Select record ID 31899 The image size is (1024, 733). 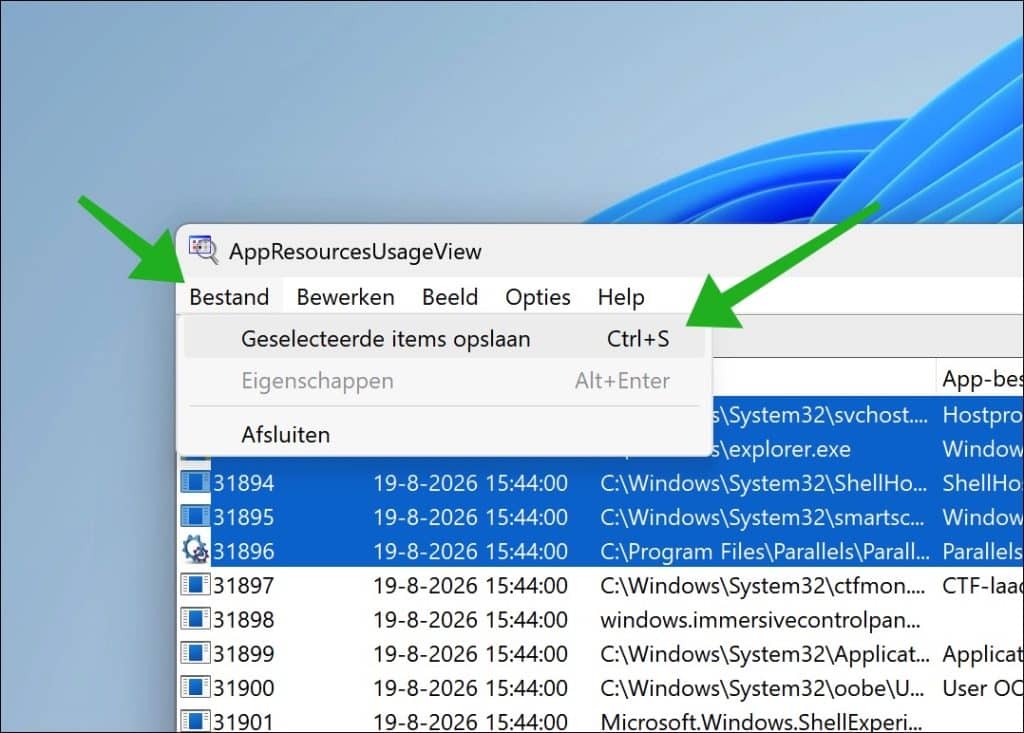pyautogui.click(x=244, y=654)
